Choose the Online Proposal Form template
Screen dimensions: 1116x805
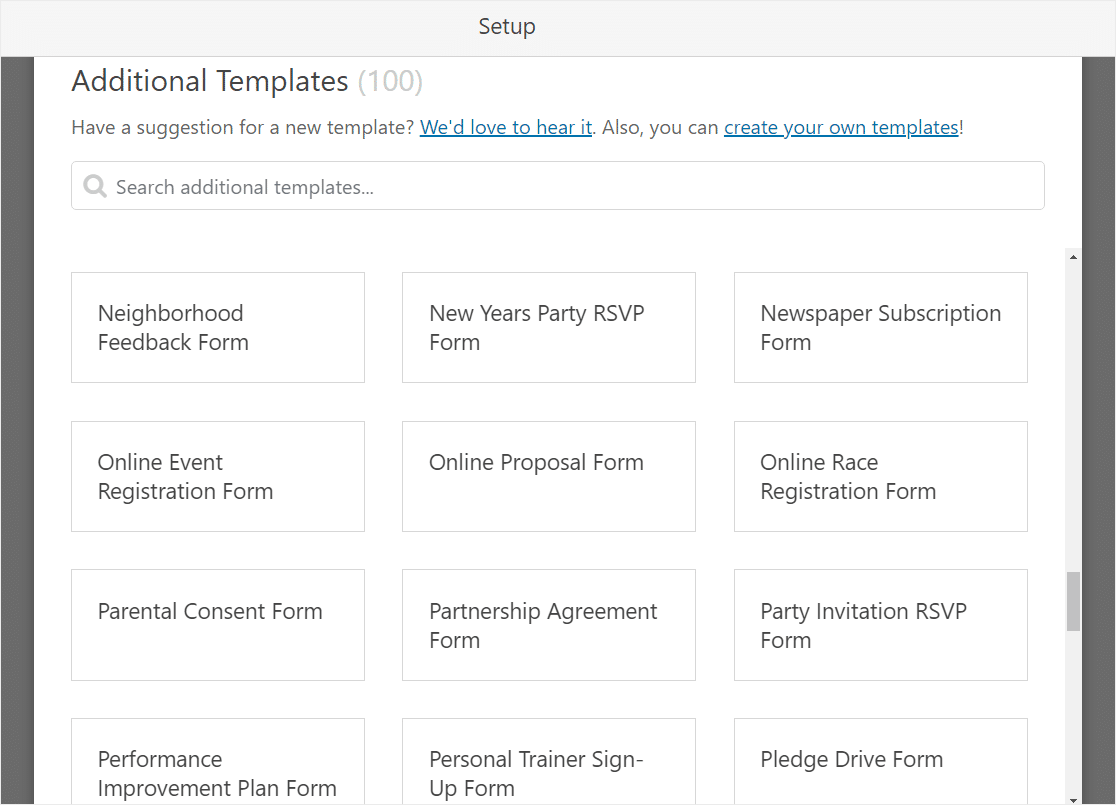click(x=549, y=476)
